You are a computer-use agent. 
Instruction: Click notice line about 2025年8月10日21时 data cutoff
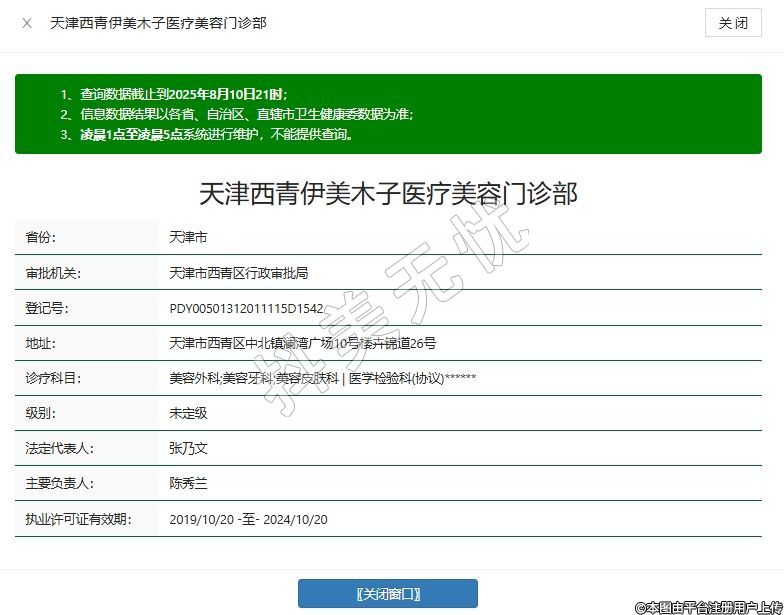184,94
